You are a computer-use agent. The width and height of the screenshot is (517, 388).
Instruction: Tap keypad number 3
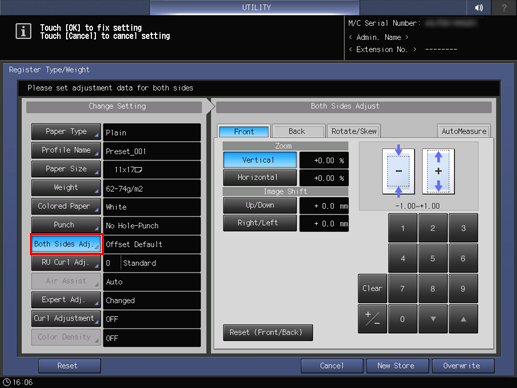(463, 228)
